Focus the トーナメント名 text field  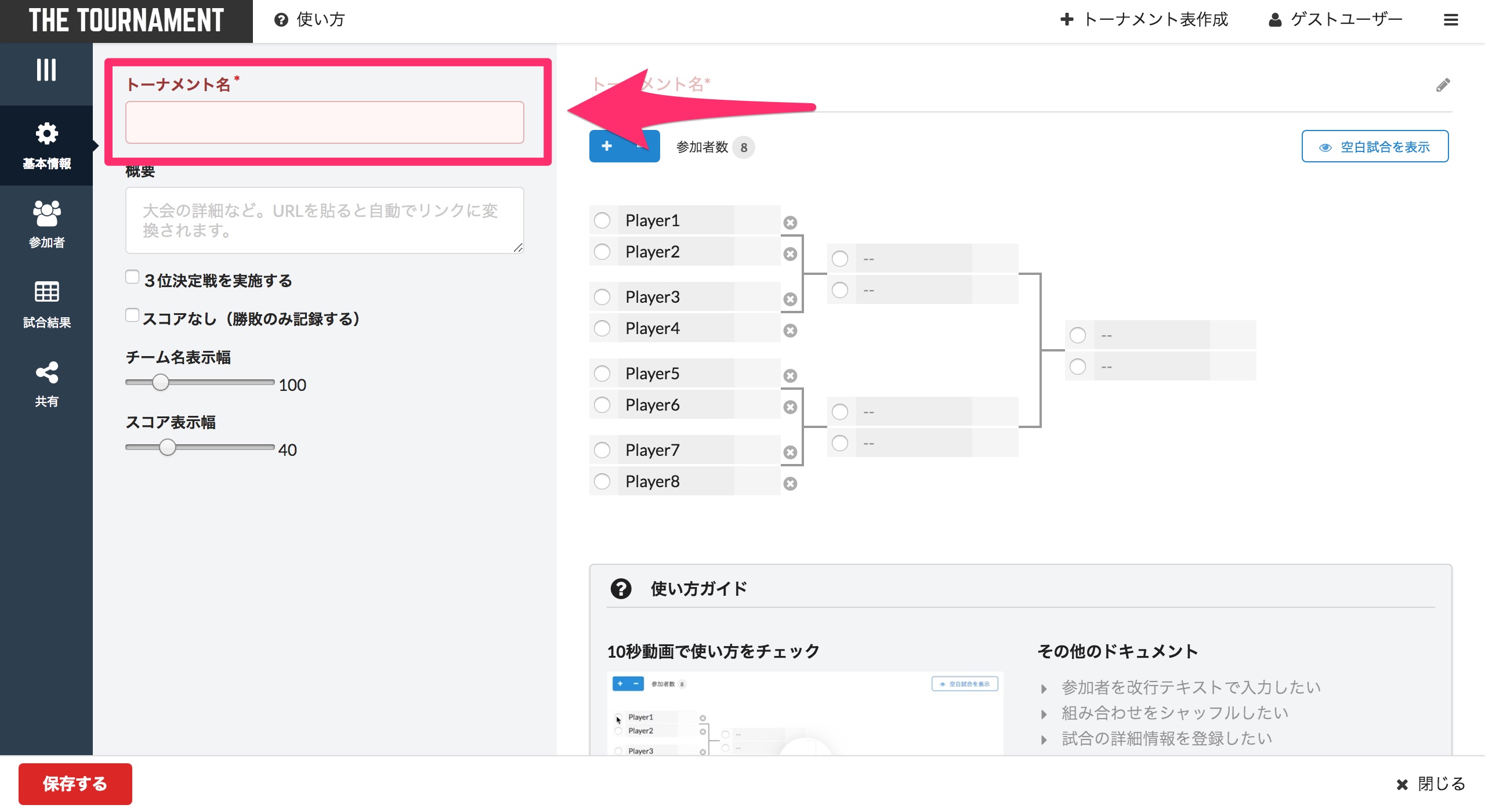pyautogui.click(x=325, y=122)
